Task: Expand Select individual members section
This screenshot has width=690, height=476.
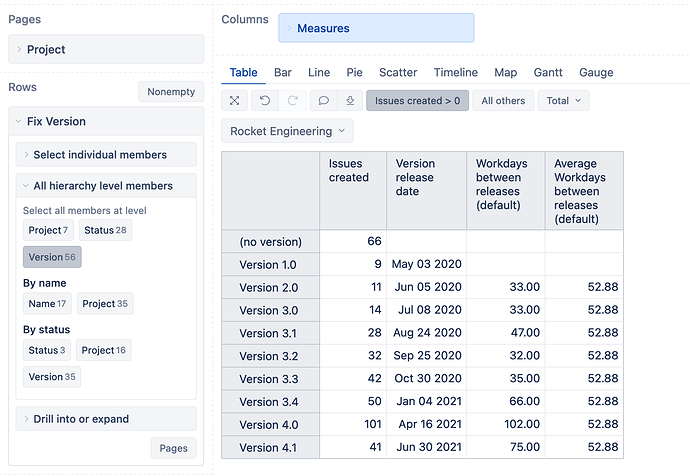Action: (106, 155)
